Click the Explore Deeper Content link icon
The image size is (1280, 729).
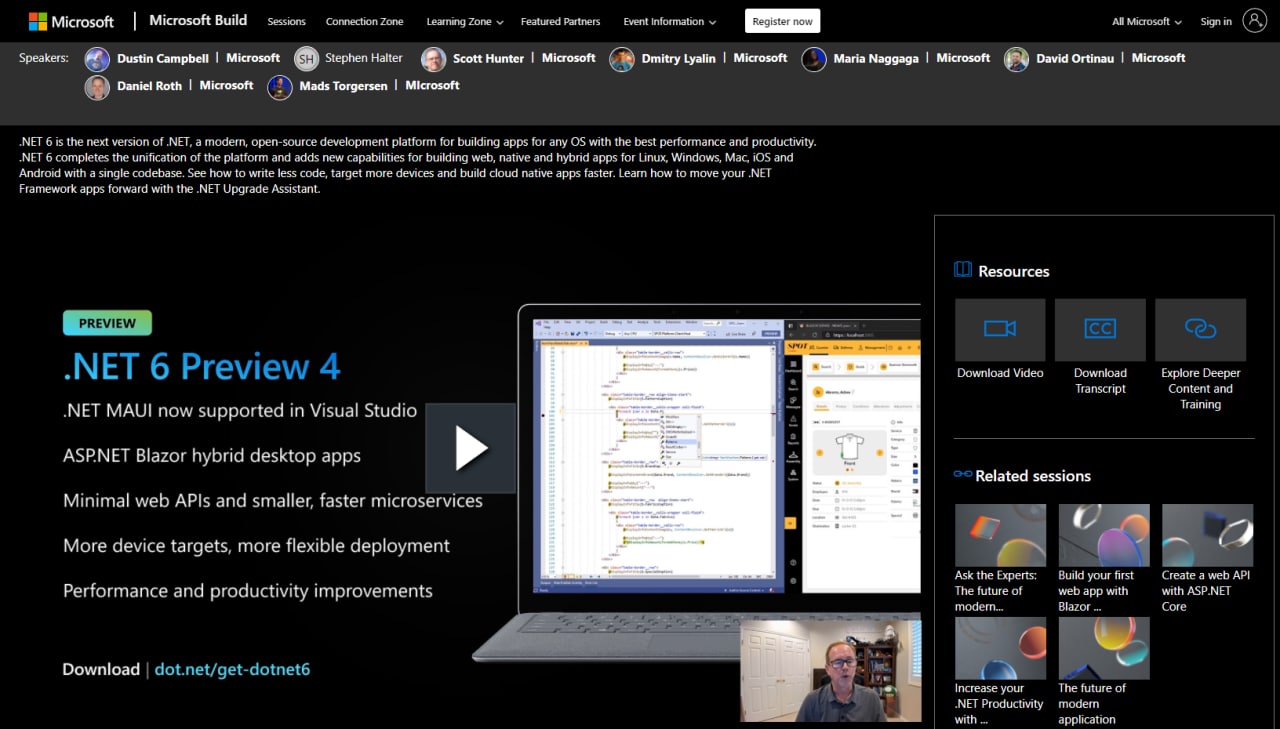[1200, 329]
